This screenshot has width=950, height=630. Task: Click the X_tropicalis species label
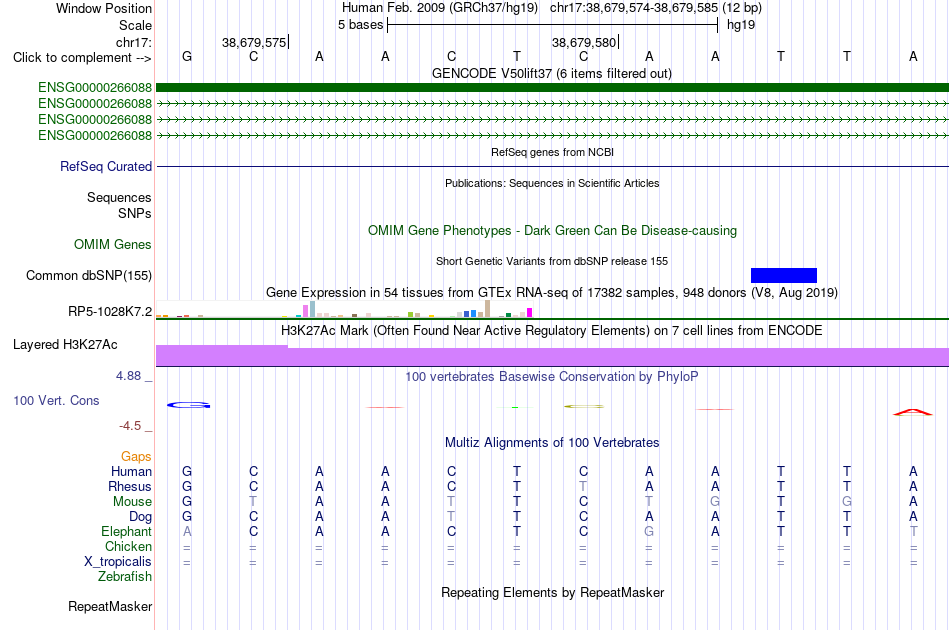(118, 562)
